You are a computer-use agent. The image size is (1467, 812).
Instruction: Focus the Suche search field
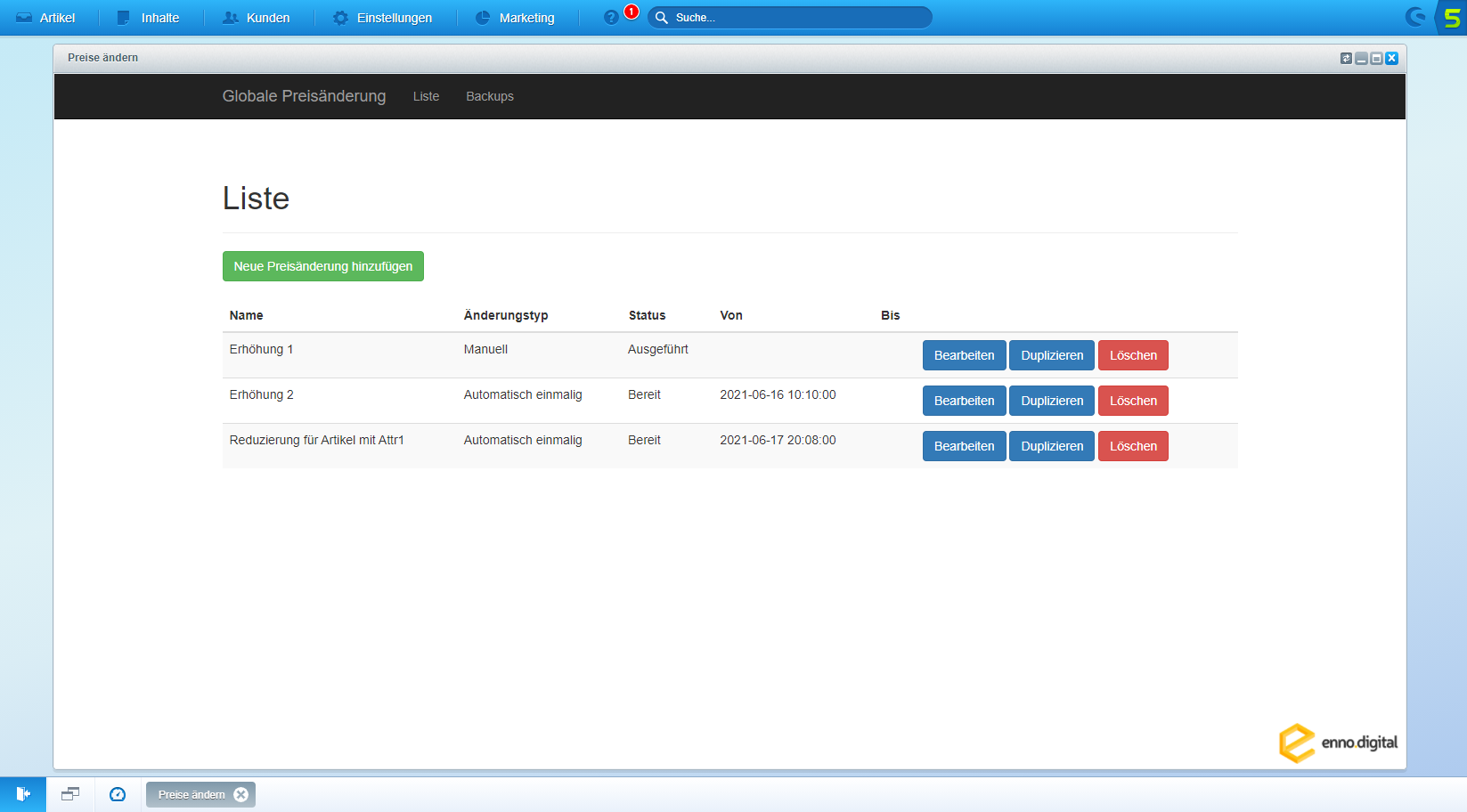790,18
